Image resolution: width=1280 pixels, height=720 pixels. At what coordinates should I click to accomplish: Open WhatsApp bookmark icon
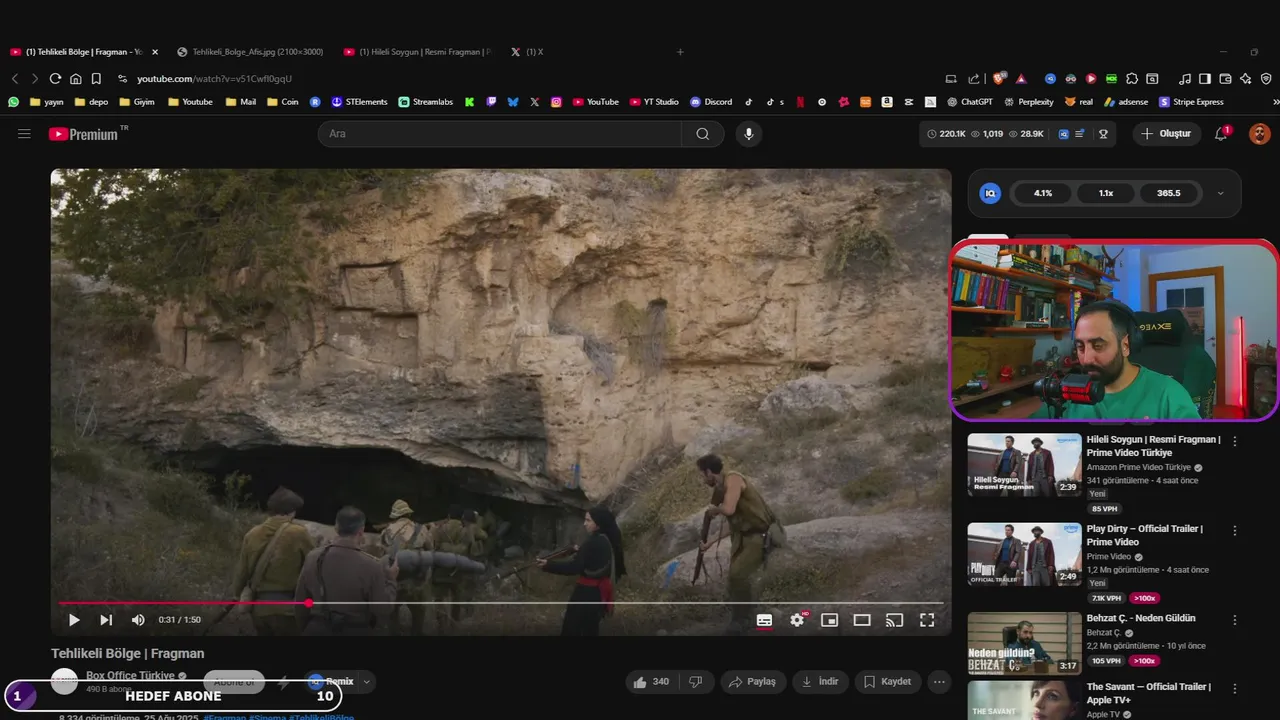click(x=13, y=101)
